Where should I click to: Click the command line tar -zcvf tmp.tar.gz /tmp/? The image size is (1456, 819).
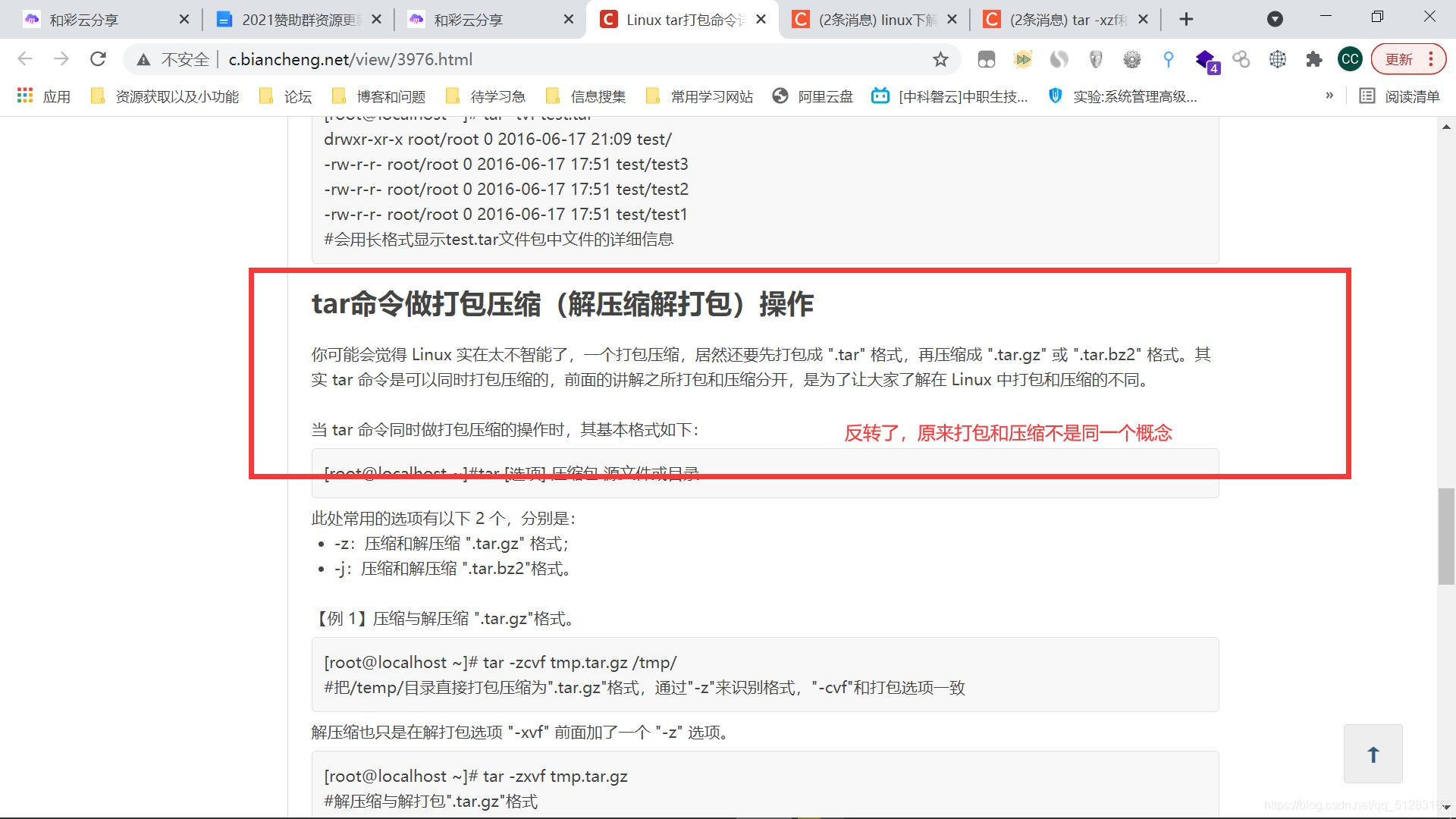(x=500, y=662)
